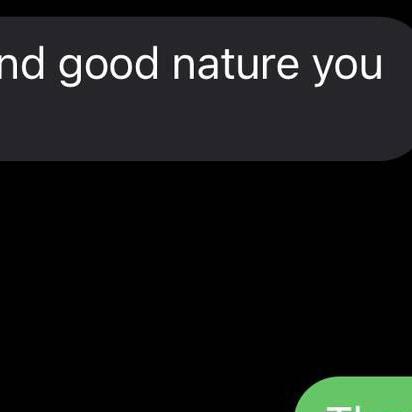Tap the rounded top-left corner of green bubble
412x412 pixels.
pyautogui.click(x=308, y=390)
